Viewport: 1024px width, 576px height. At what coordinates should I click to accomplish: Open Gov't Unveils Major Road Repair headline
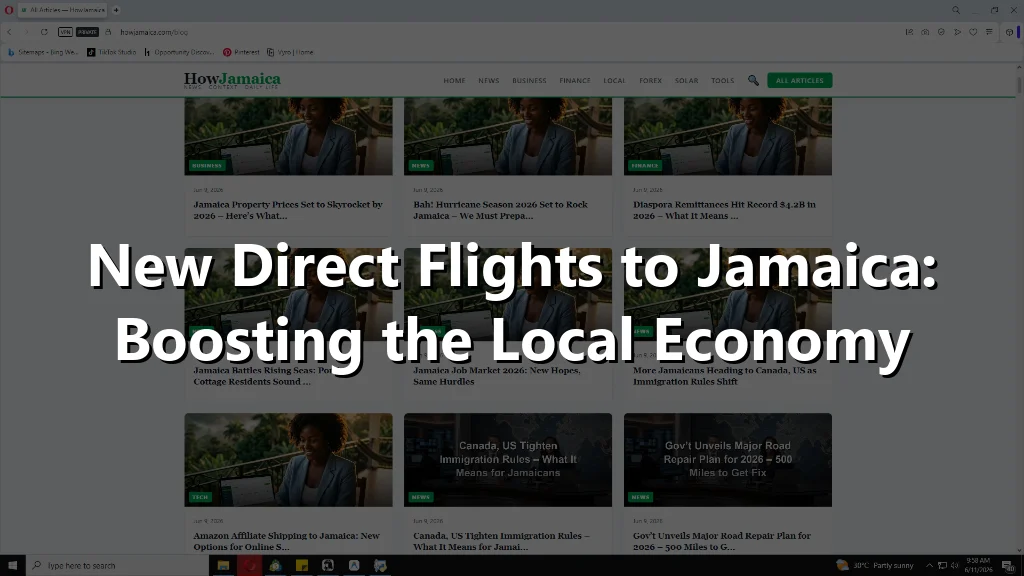point(722,541)
